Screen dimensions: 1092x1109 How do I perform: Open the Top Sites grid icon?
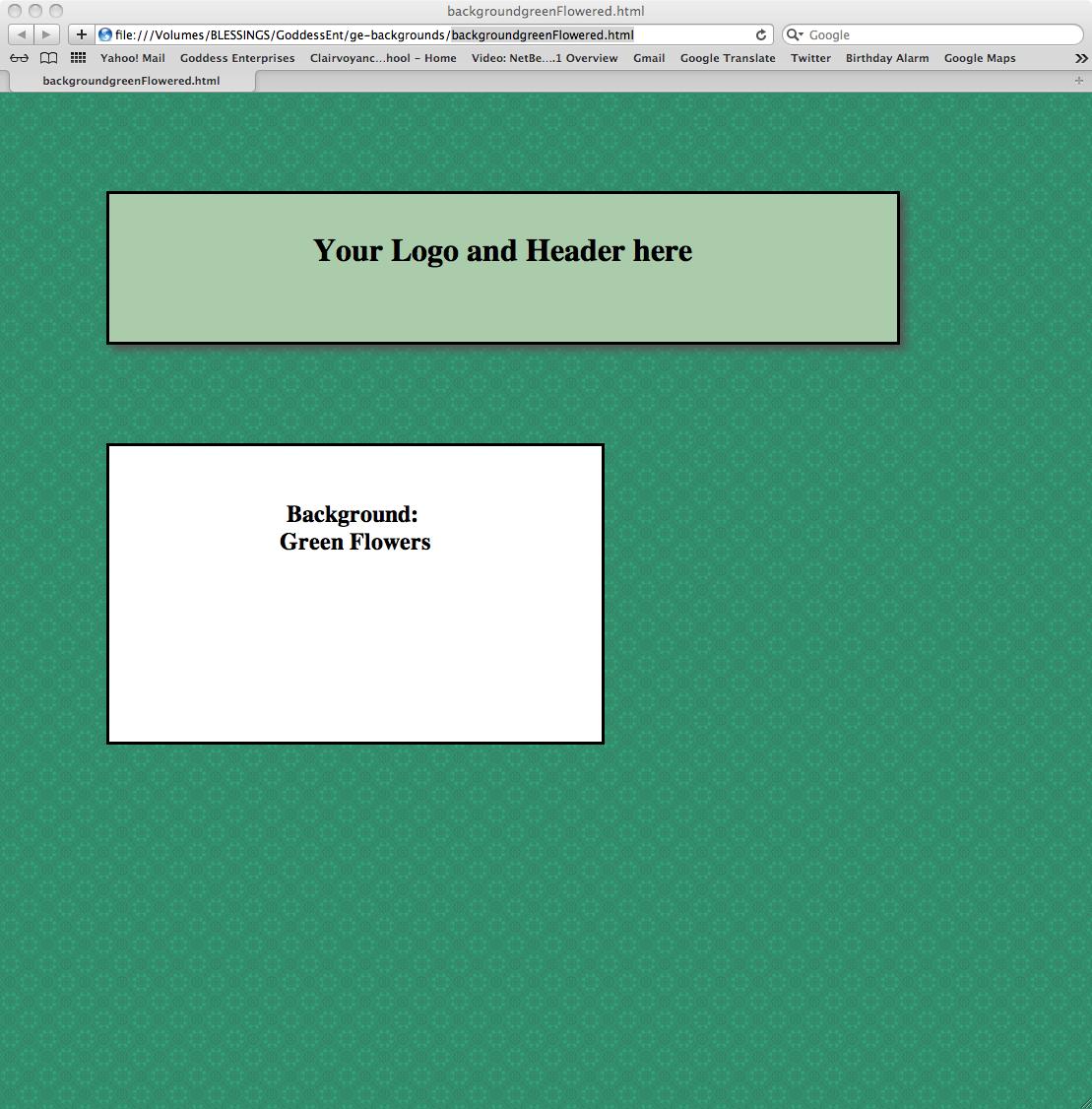click(78, 59)
